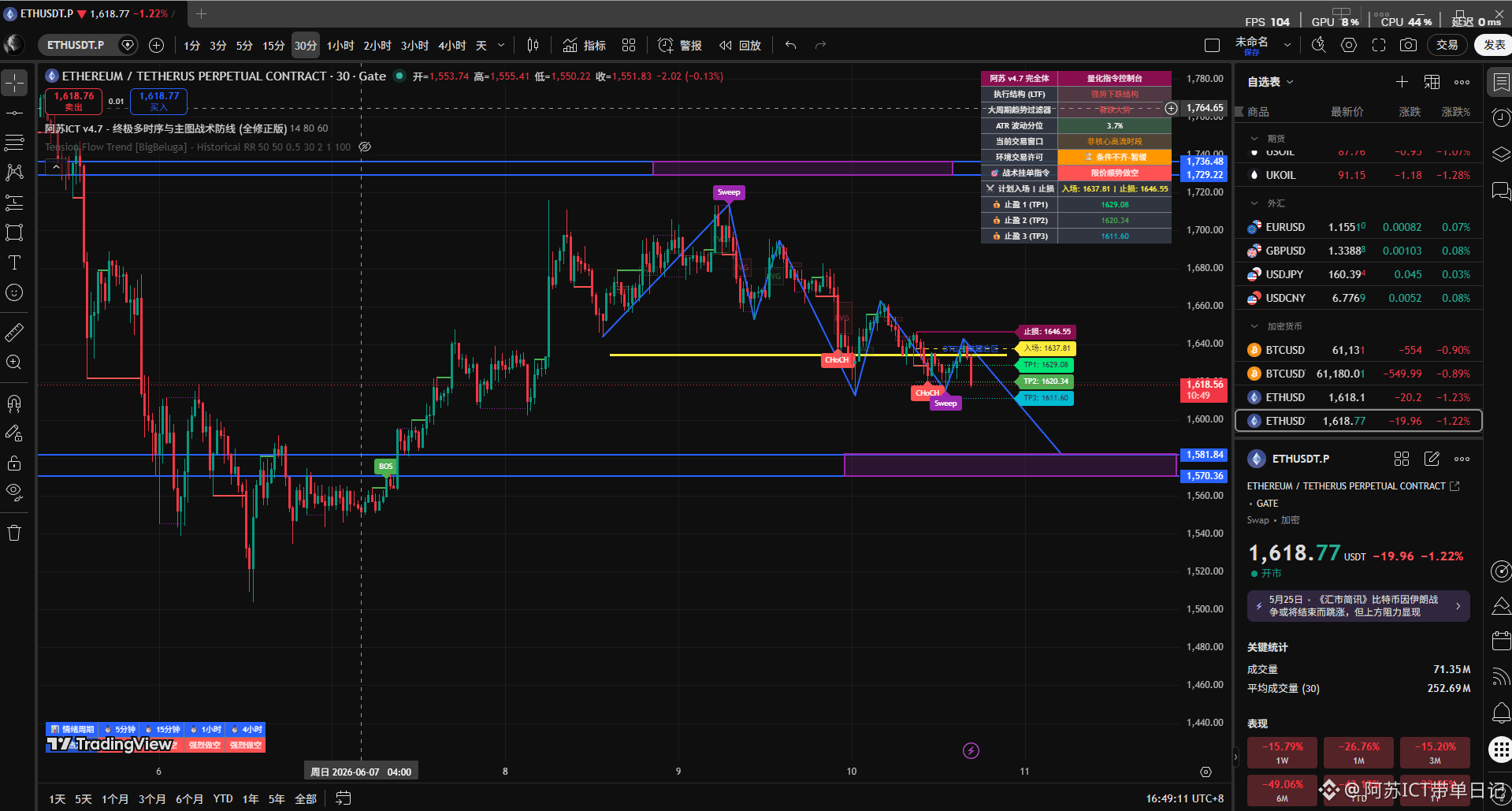The width and height of the screenshot is (1512, 811).
Task: Open the chats panel in the sidebar
Action: pyautogui.click(x=1501, y=190)
